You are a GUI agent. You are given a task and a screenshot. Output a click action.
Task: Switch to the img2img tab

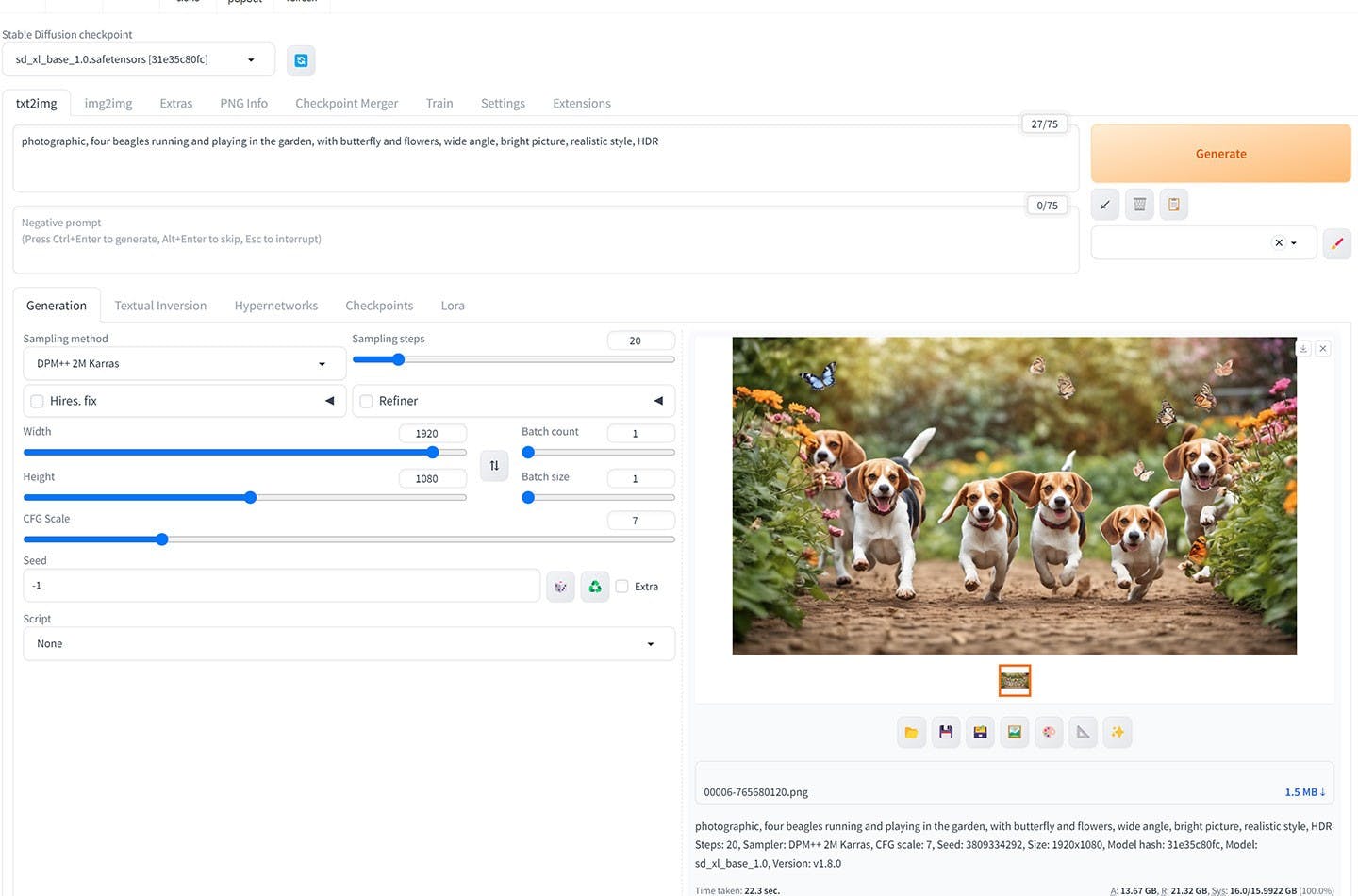[x=108, y=104]
